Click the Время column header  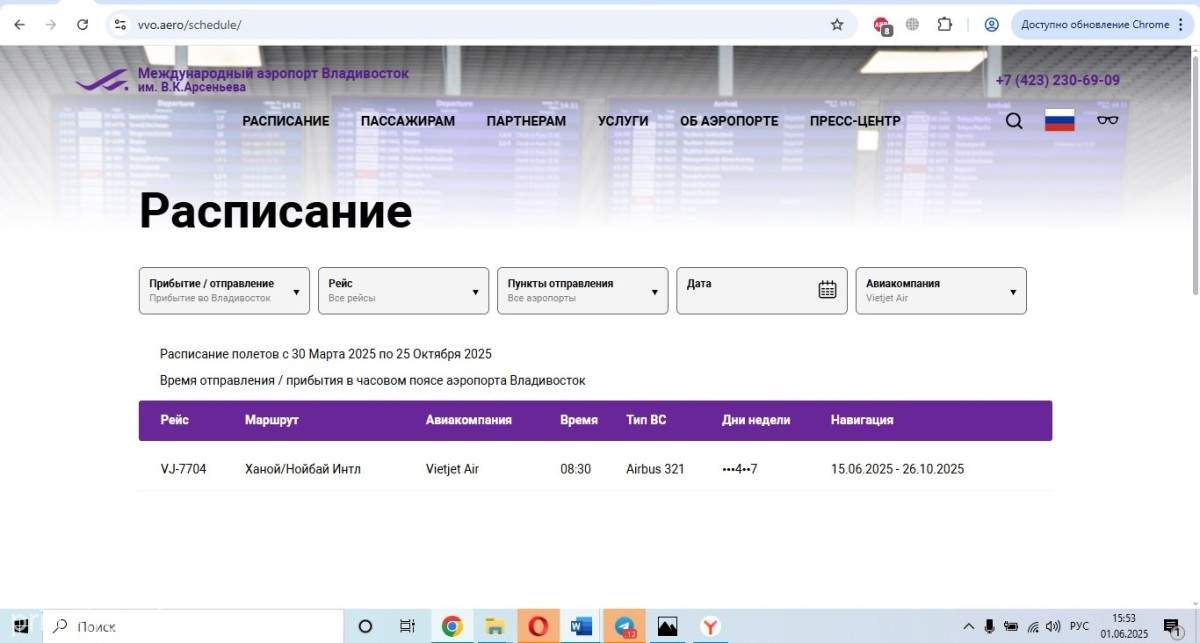pyautogui.click(x=579, y=420)
